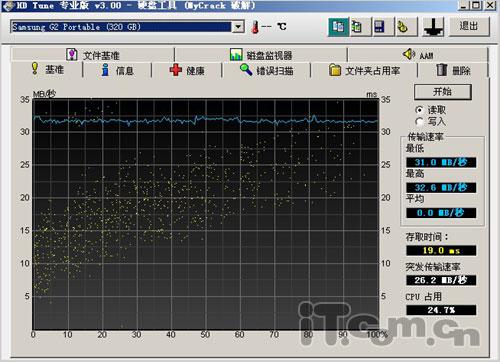500x362 pixels.
Task: Click the minimize to tray icon
Action: coord(433,27)
